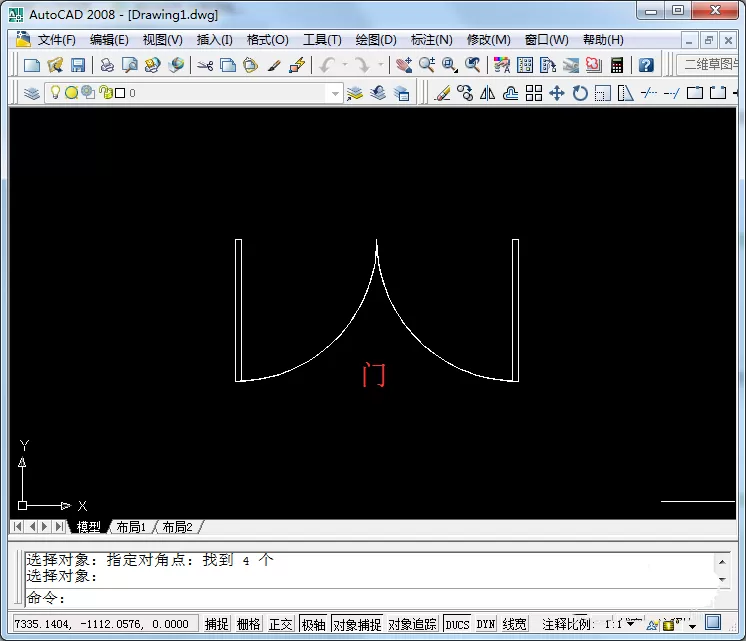Click Make Object's Layer Current icon
Viewport: 746px width, 641px height.
click(354, 93)
